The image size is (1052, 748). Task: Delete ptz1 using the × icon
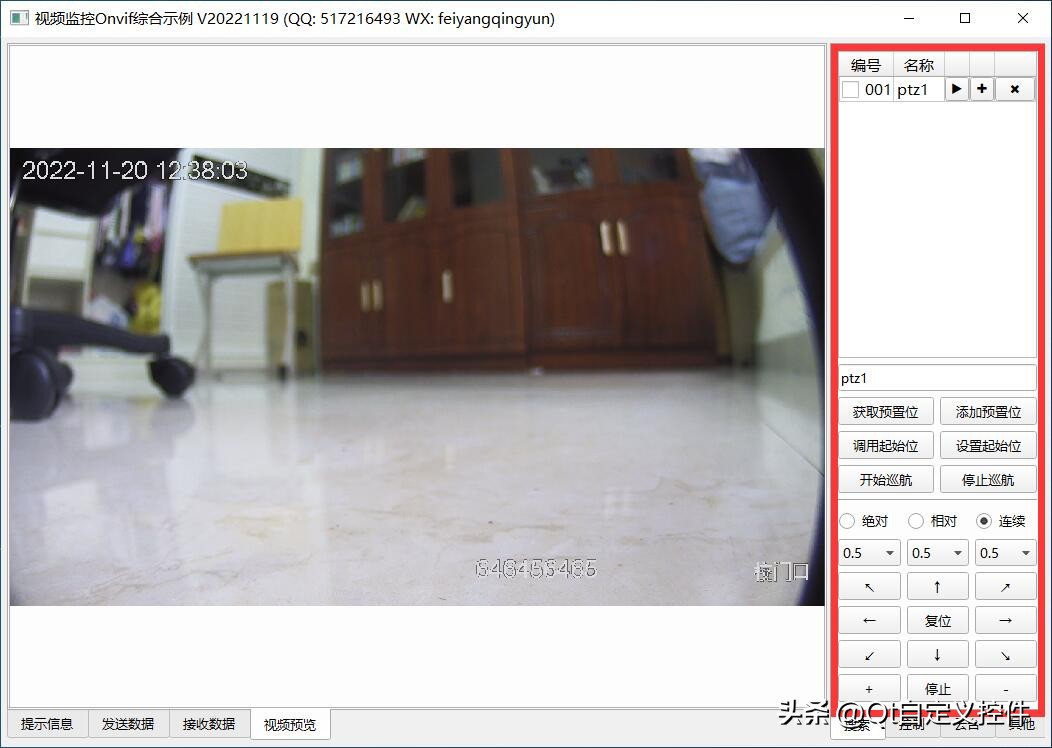click(1015, 88)
